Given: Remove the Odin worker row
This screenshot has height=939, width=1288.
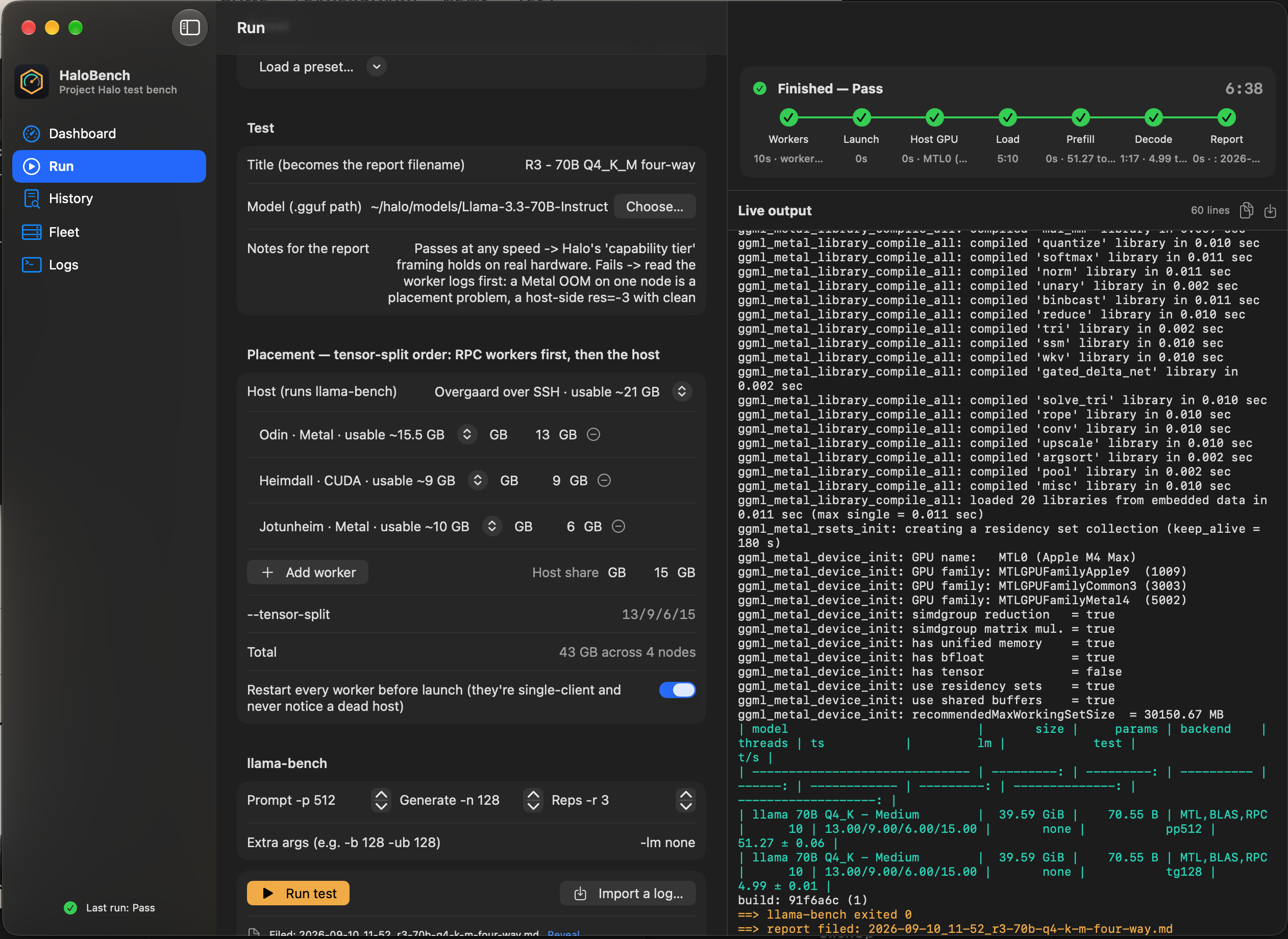Looking at the screenshot, I should tap(593, 435).
